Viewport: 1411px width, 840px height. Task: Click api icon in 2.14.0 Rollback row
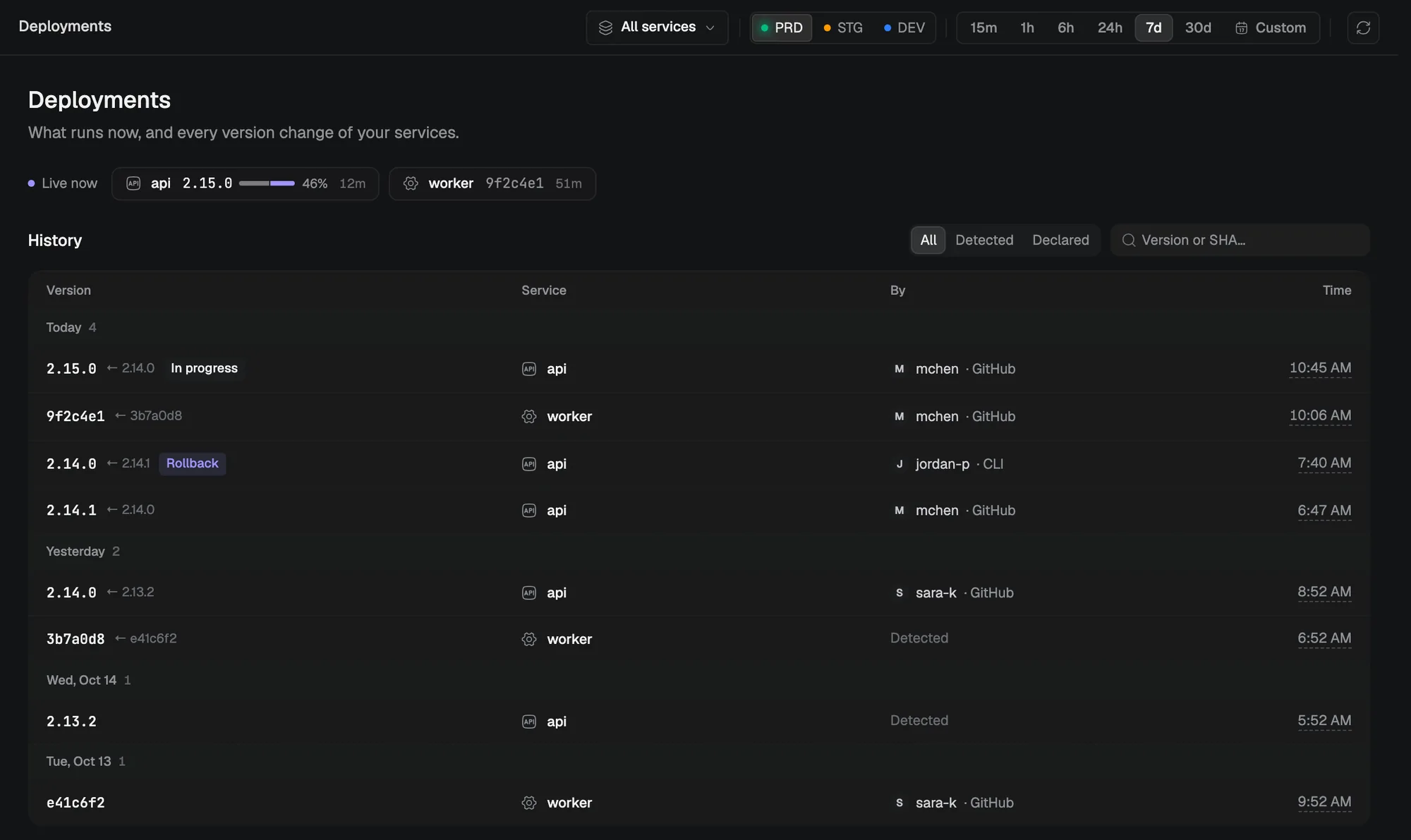(529, 464)
